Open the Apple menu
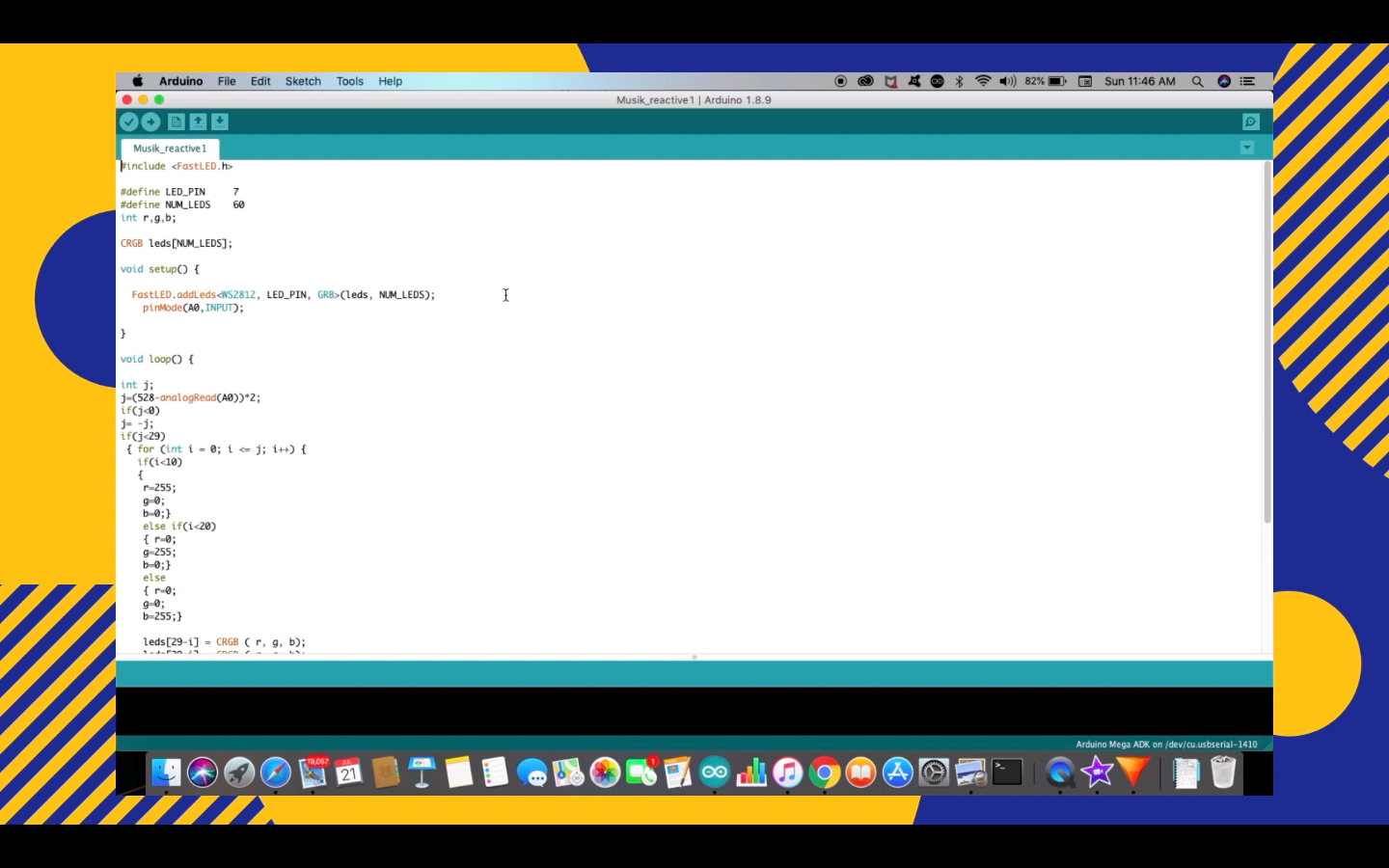 (x=137, y=81)
